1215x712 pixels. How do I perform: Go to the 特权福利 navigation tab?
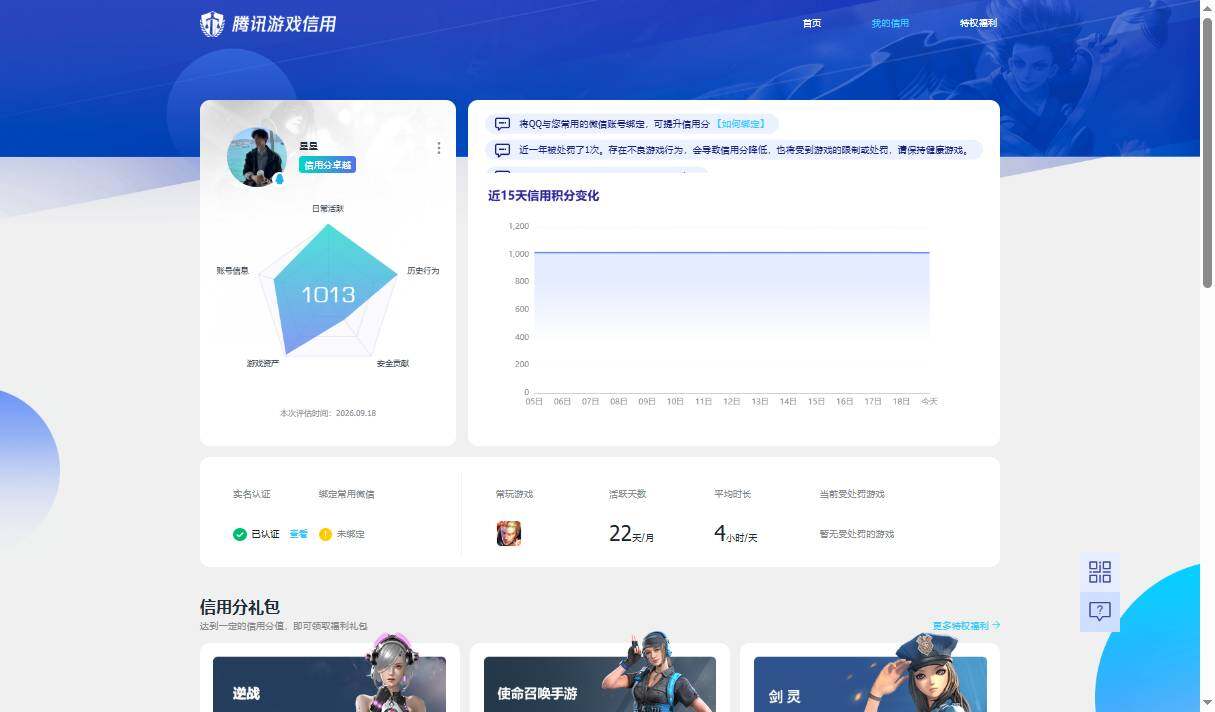[x=978, y=23]
